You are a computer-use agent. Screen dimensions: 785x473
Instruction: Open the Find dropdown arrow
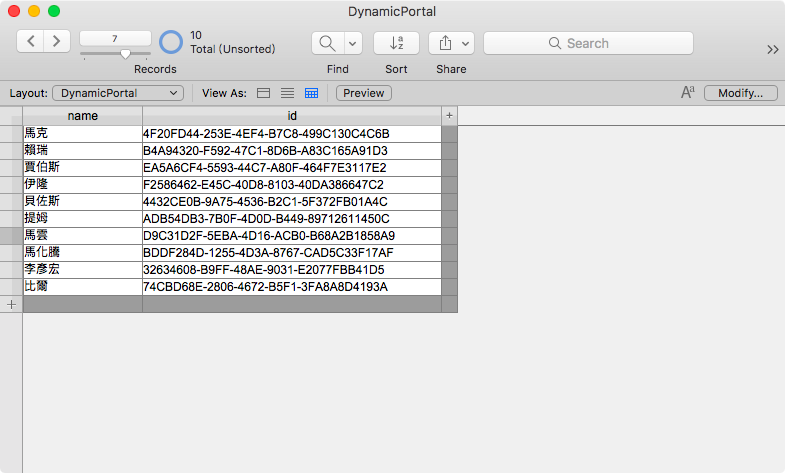click(352, 43)
